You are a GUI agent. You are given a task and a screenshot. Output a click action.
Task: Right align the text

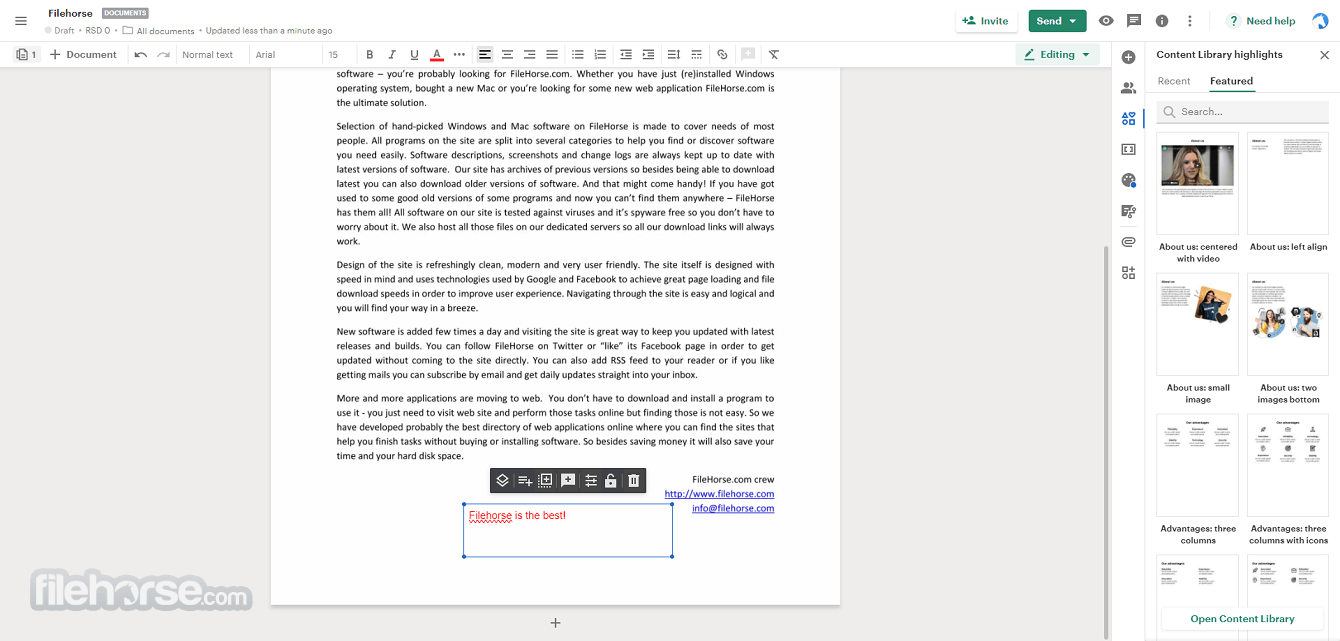529,55
